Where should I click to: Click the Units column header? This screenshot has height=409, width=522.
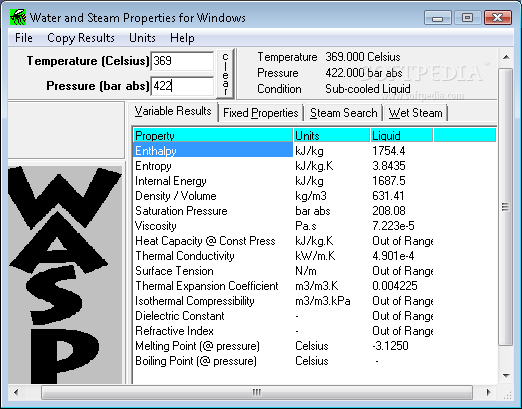coord(331,136)
